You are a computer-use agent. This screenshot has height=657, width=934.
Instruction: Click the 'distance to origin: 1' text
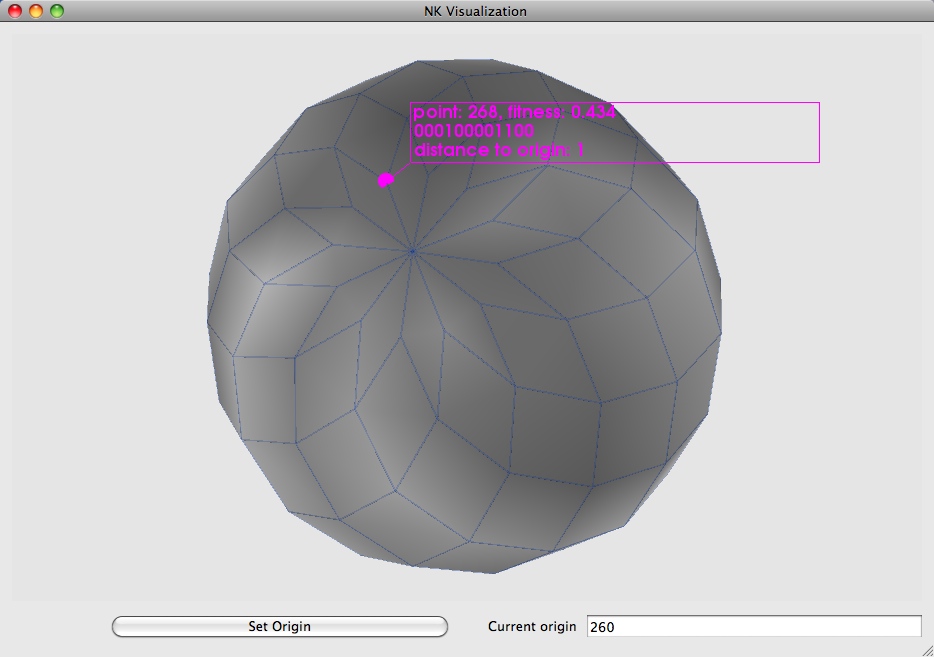pos(499,150)
